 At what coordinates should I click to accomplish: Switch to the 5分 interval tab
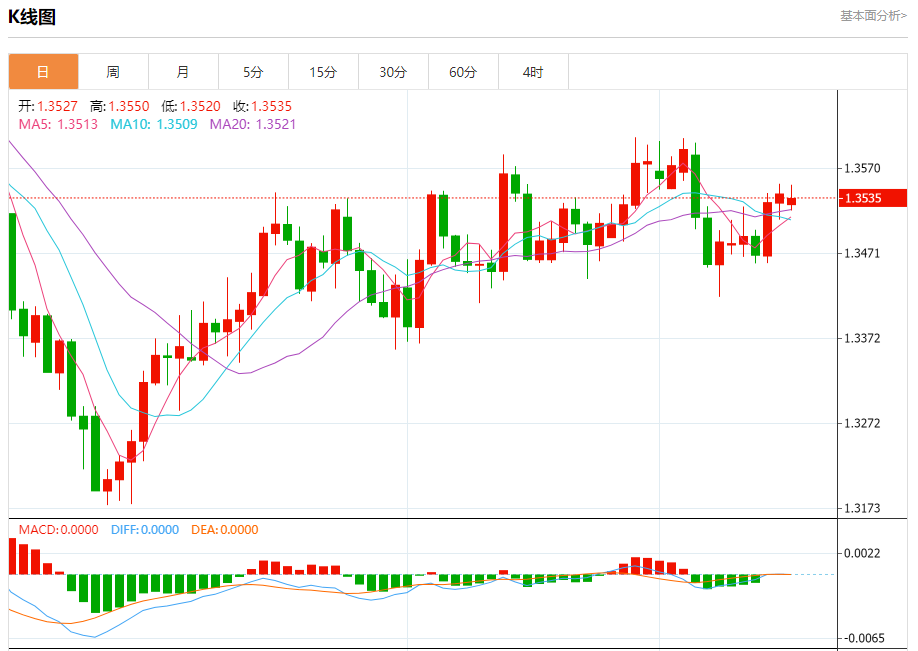[x=253, y=72]
